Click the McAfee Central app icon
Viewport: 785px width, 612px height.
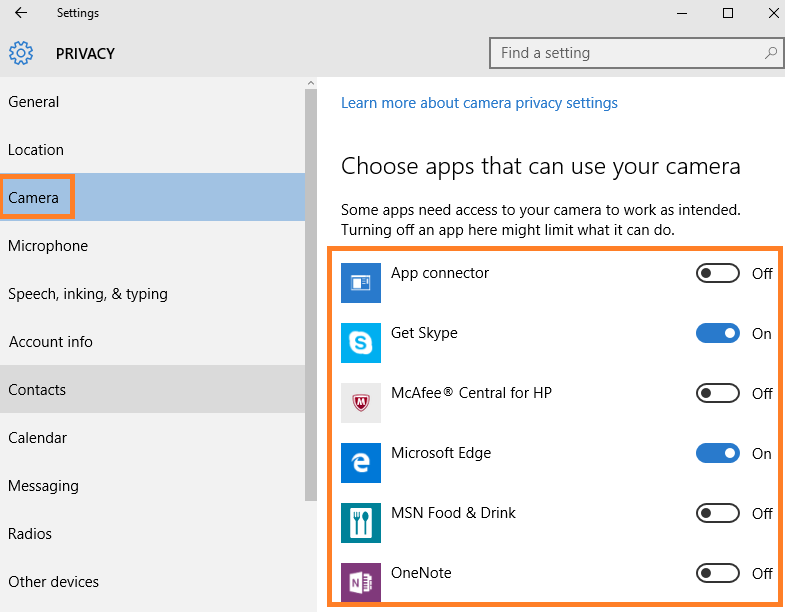click(x=360, y=403)
